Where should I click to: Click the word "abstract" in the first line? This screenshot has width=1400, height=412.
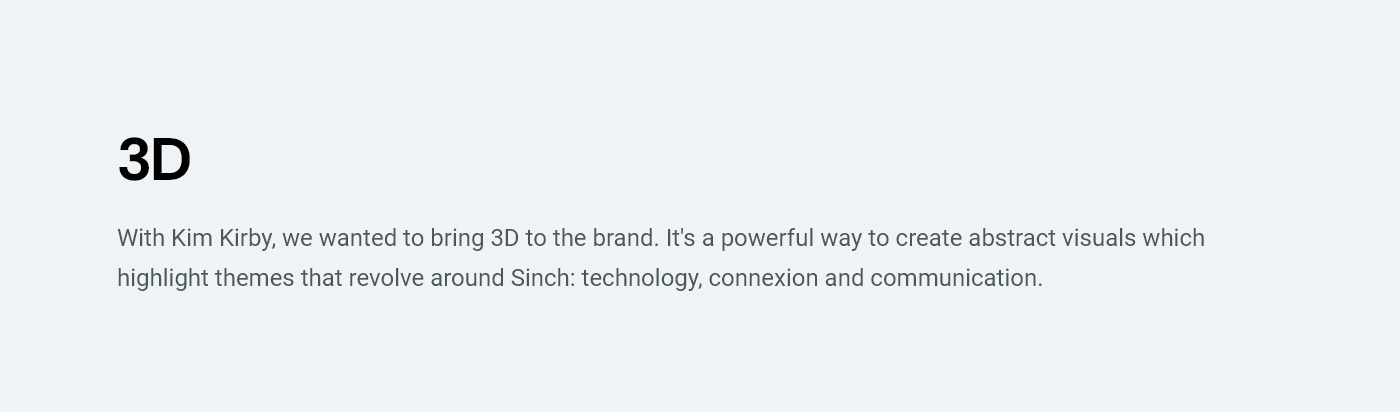1011,238
